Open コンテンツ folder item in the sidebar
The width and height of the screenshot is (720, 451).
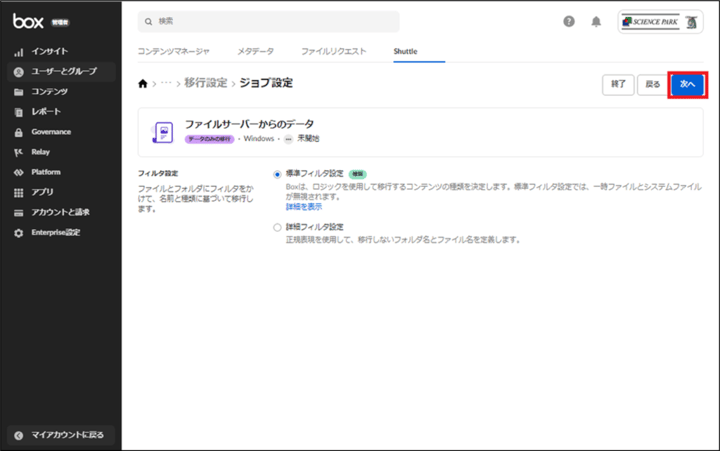50,91
